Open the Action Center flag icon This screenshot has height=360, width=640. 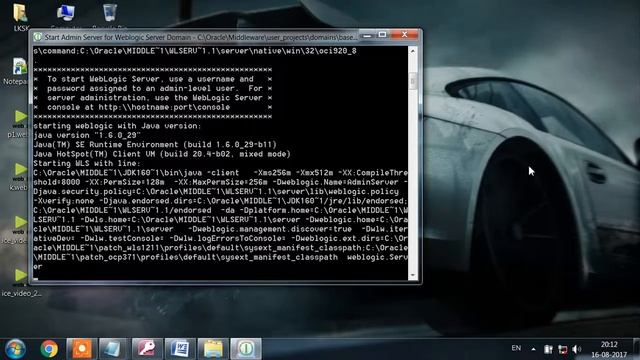(x=548, y=349)
